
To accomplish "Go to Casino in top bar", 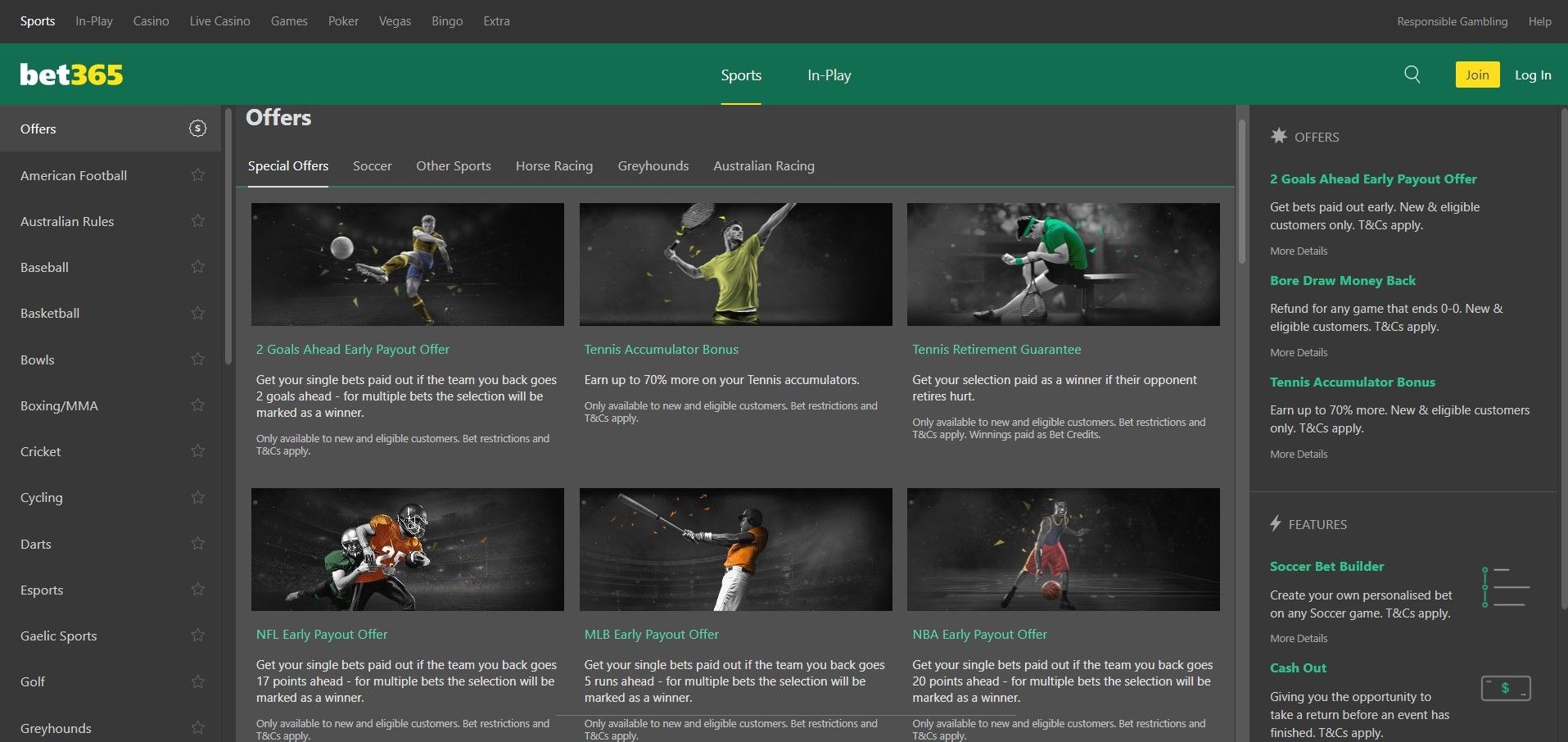I will (x=151, y=21).
